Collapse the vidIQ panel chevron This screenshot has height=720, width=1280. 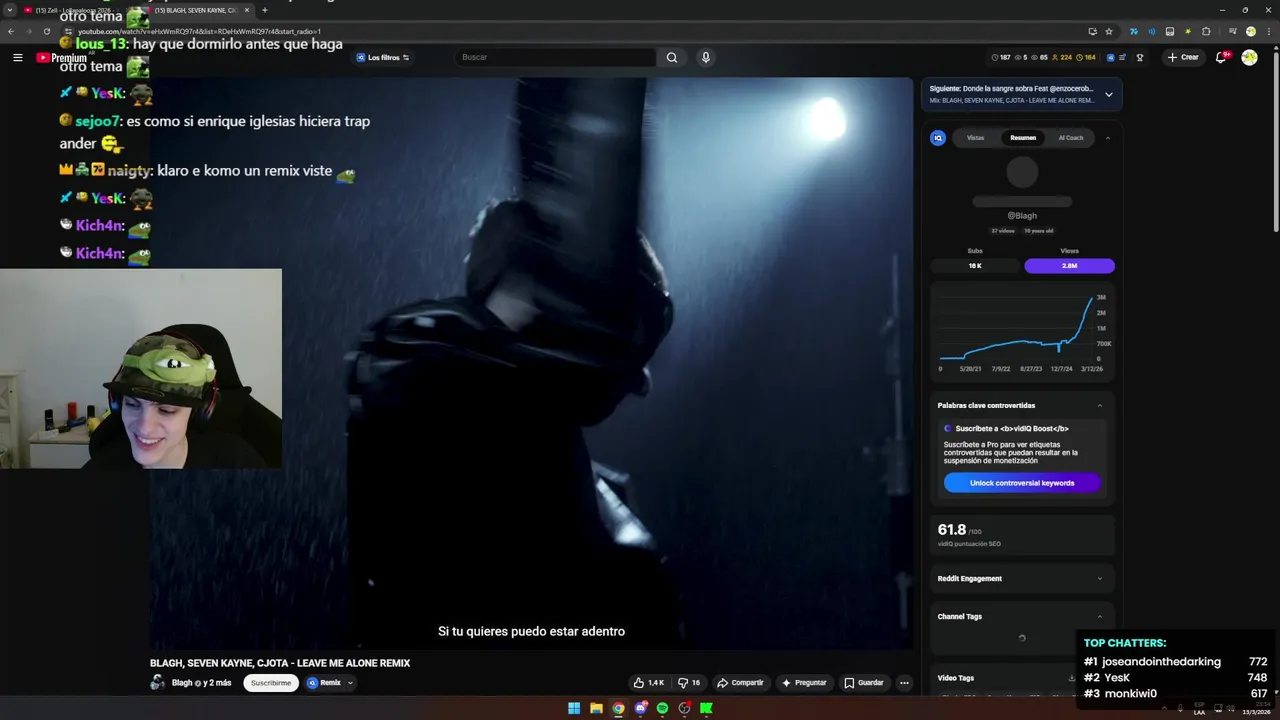(x=1107, y=138)
